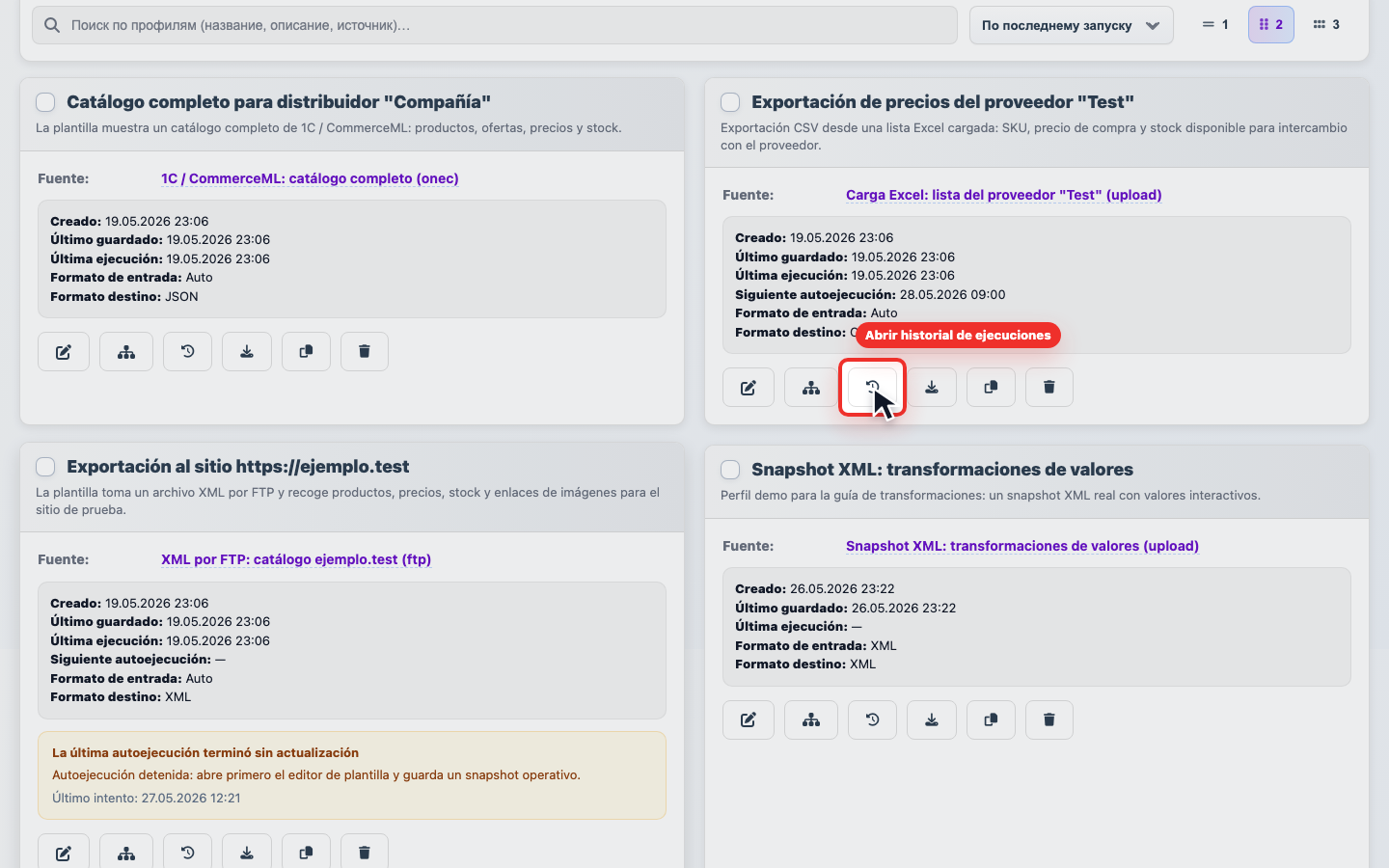The height and width of the screenshot is (868, 1389).
Task: Click "Siguiente autoejecución: 28.05.2026 09:00"
Action: pos(870,294)
